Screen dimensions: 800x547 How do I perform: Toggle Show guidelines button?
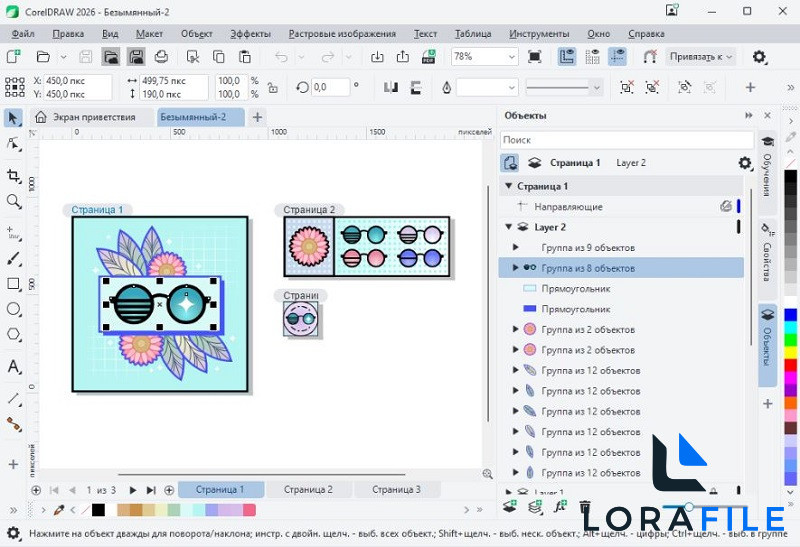(617, 56)
